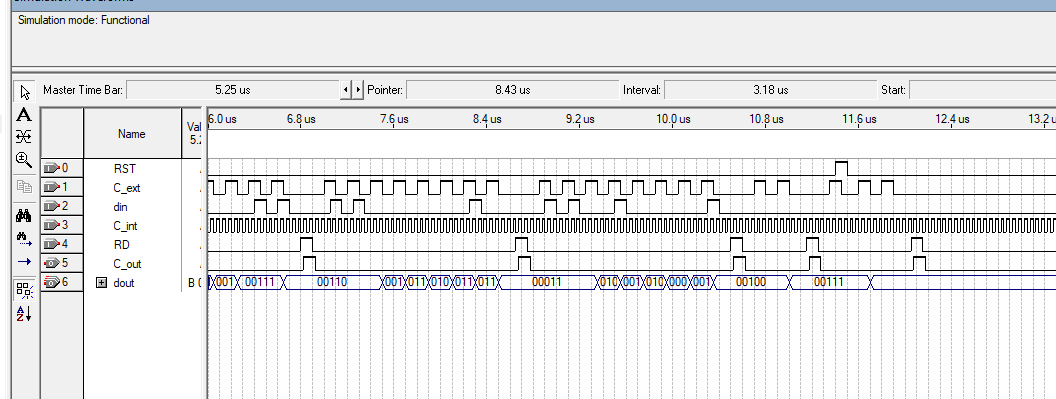Open Find with the binoculars icon
The image size is (1056, 399).
(24, 216)
